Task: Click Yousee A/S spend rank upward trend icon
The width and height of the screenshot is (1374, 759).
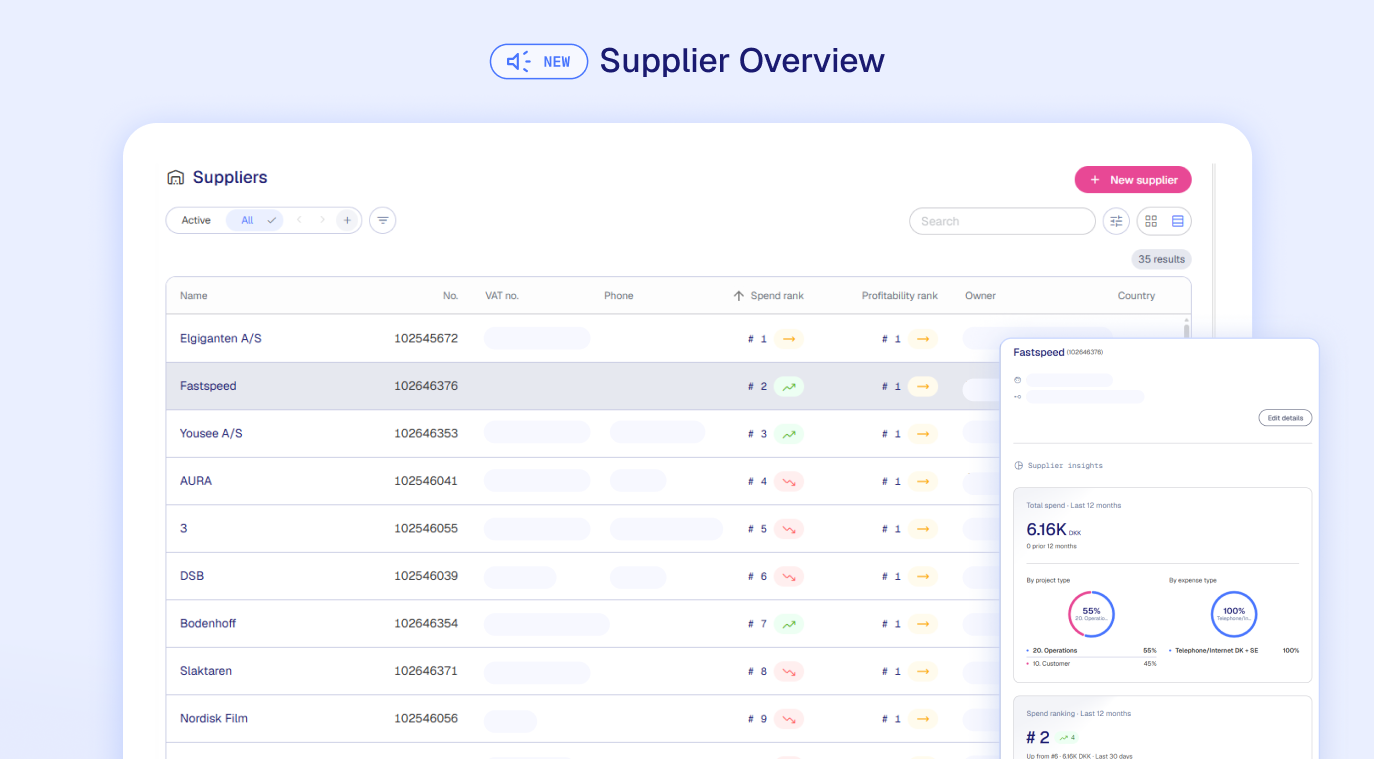Action: click(x=789, y=434)
